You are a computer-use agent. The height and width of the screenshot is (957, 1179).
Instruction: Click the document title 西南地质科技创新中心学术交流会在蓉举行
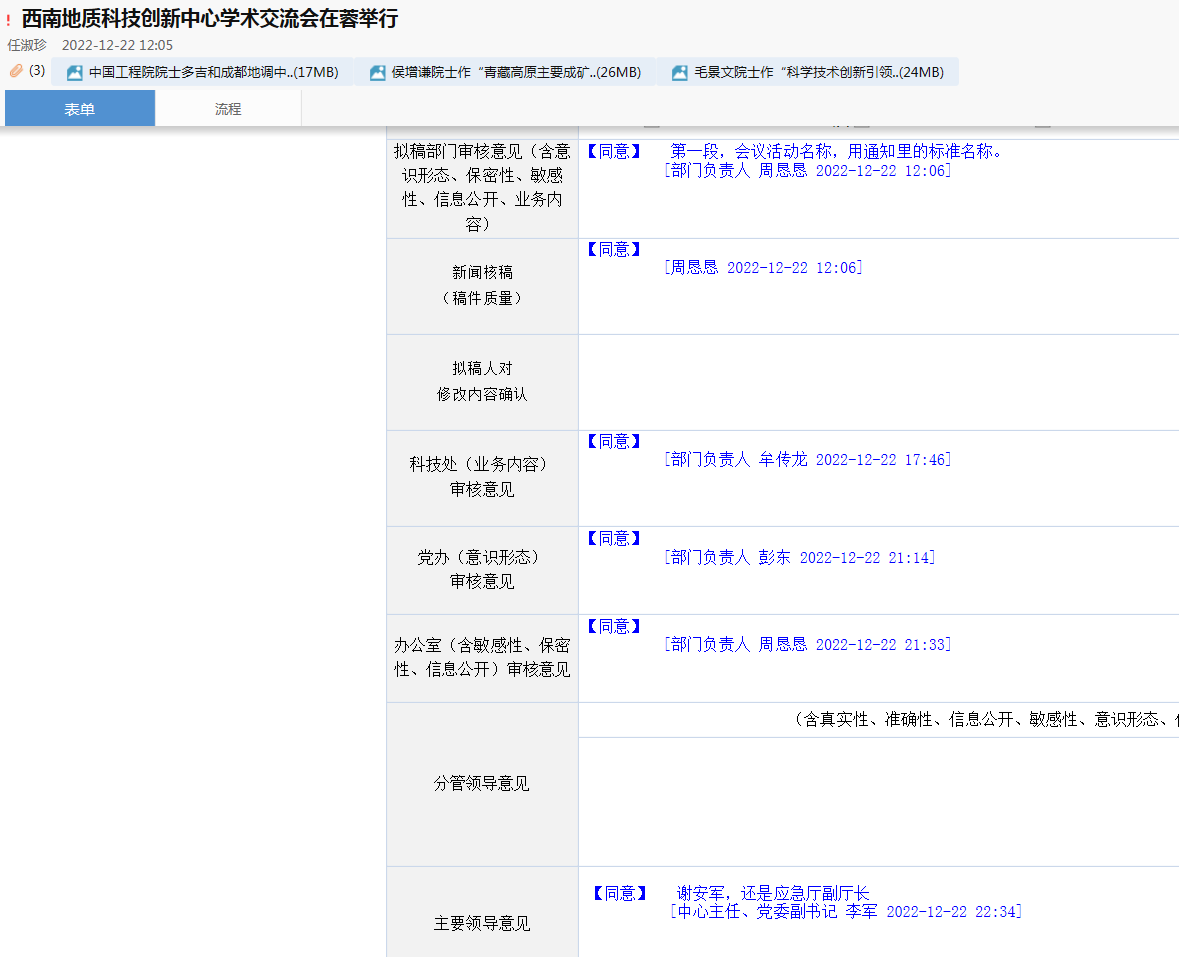coord(209,19)
